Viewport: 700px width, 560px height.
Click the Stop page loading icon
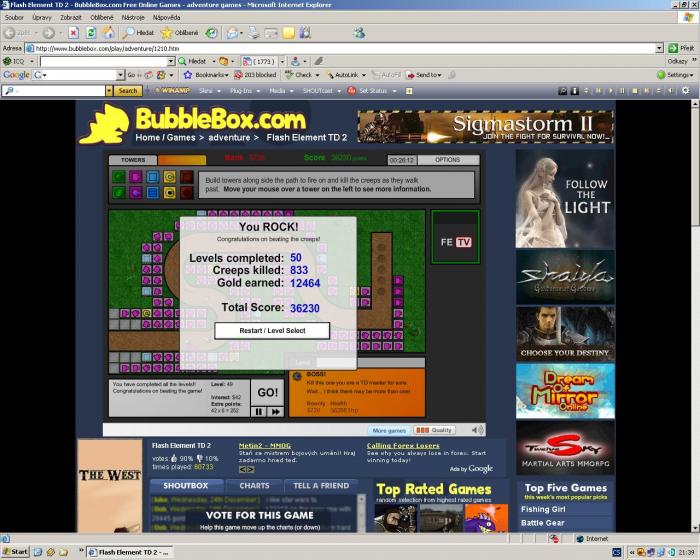pos(74,33)
